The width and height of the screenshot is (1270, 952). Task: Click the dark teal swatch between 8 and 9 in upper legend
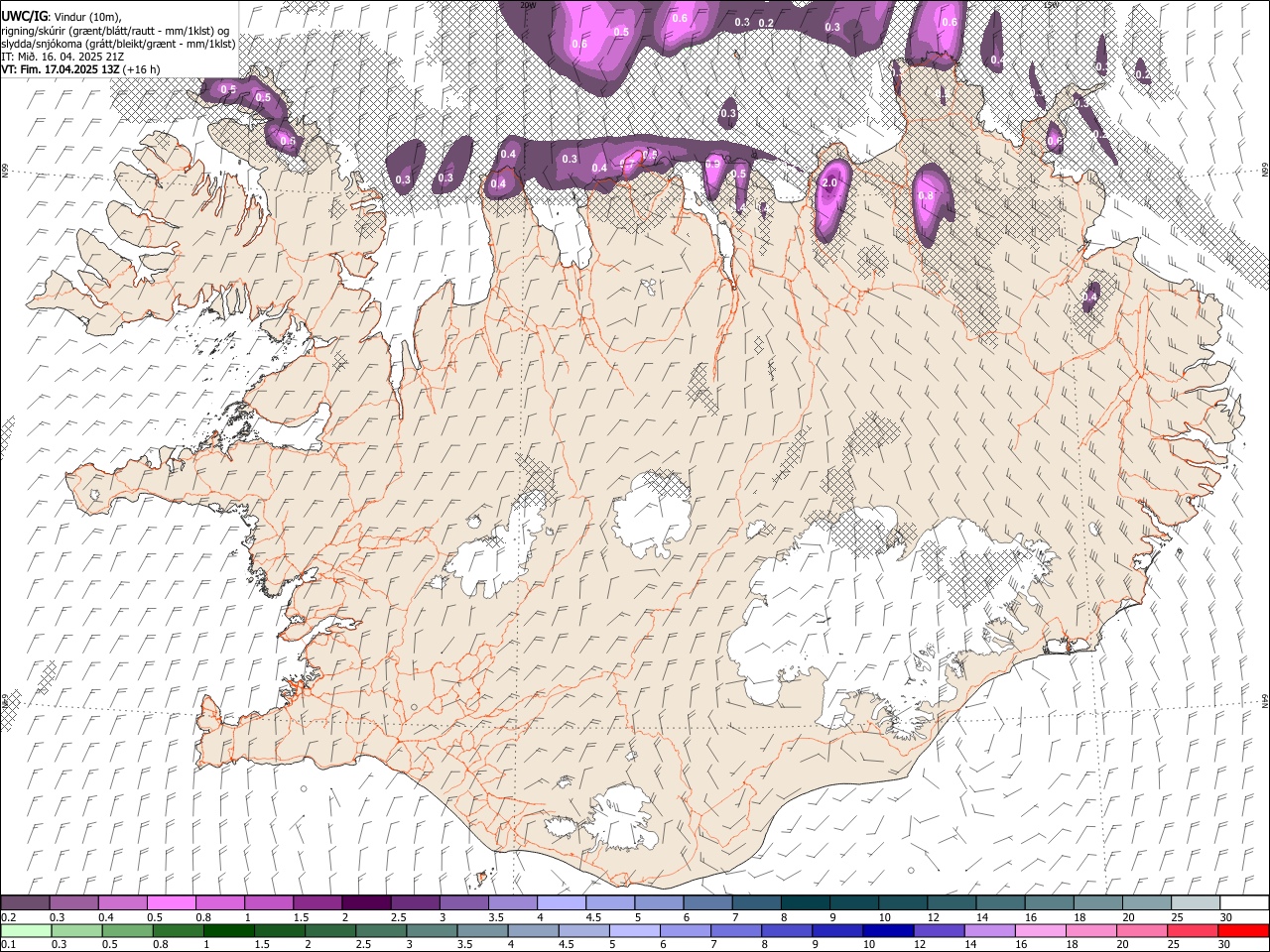[806, 903]
